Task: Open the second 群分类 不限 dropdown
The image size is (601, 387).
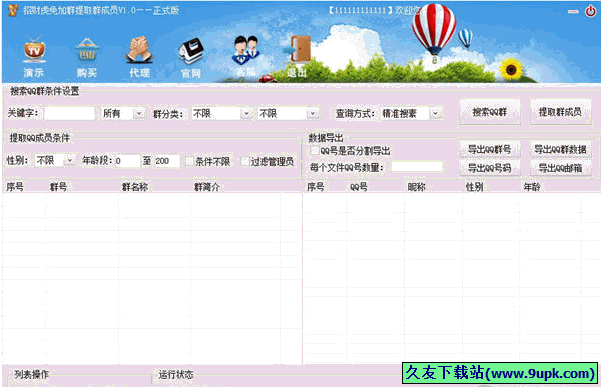Action: [x=313, y=113]
